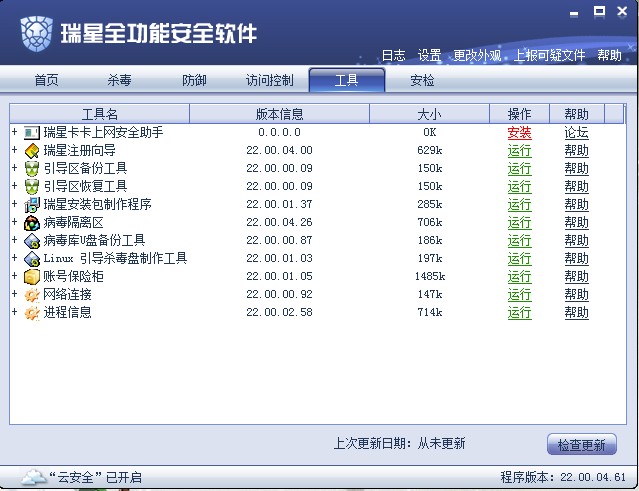Click the cloud security status icon
This screenshot has height=491, width=639.
pyautogui.click(x=33, y=477)
